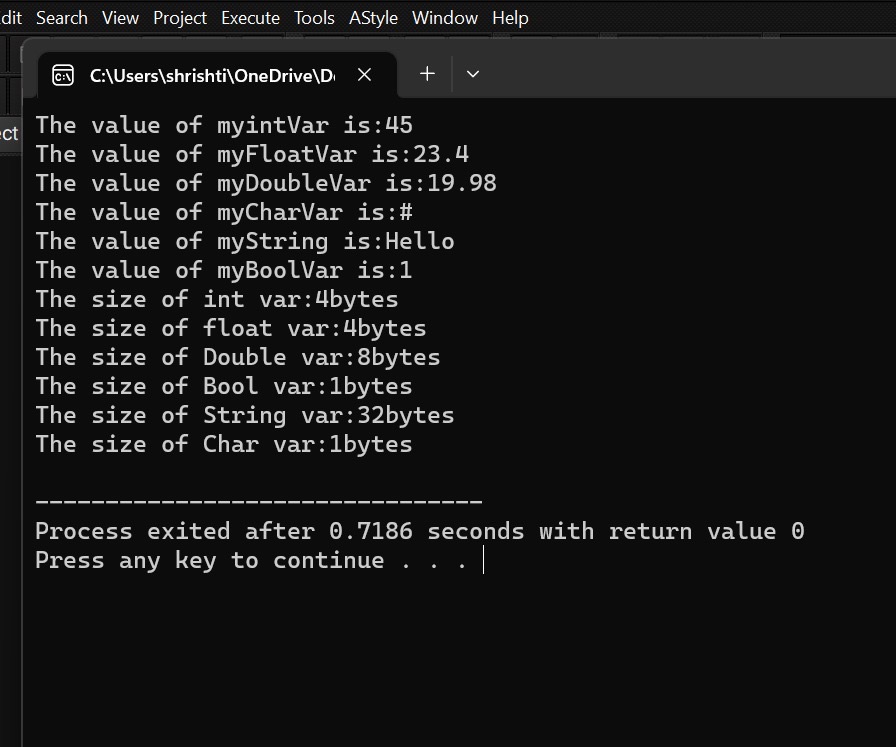Click the blinking text cursor in terminal

(x=482, y=560)
